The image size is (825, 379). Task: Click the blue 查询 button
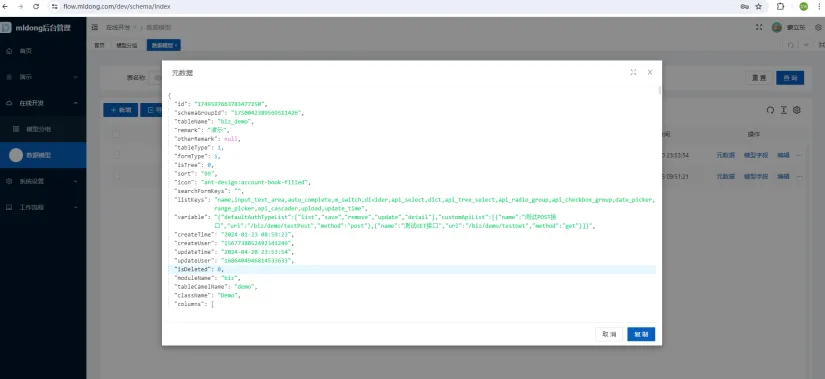point(790,78)
